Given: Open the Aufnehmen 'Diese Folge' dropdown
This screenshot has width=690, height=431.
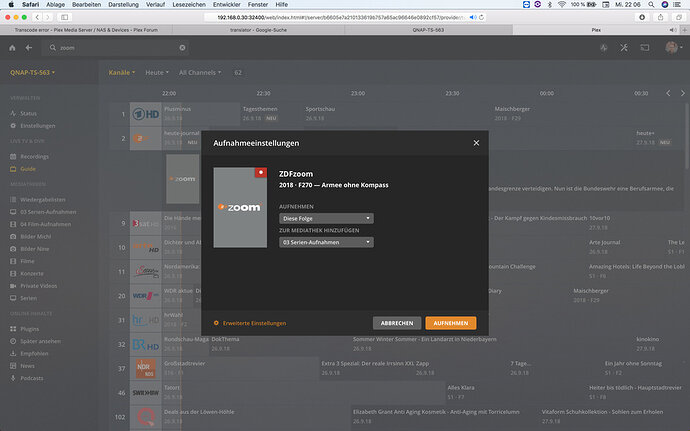Looking at the screenshot, I should click(326, 218).
